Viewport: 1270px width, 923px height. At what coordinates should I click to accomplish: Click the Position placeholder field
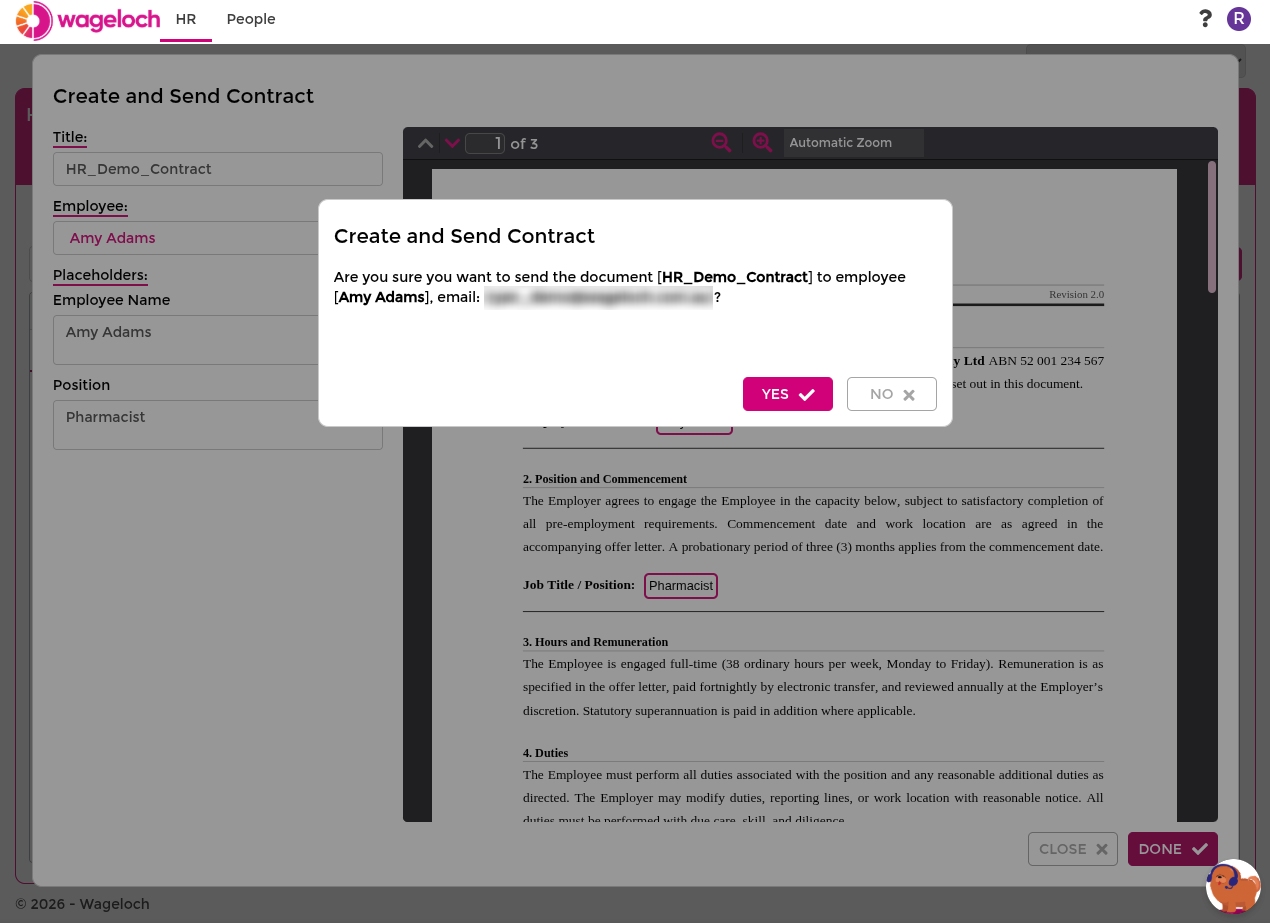pos(218,425)
